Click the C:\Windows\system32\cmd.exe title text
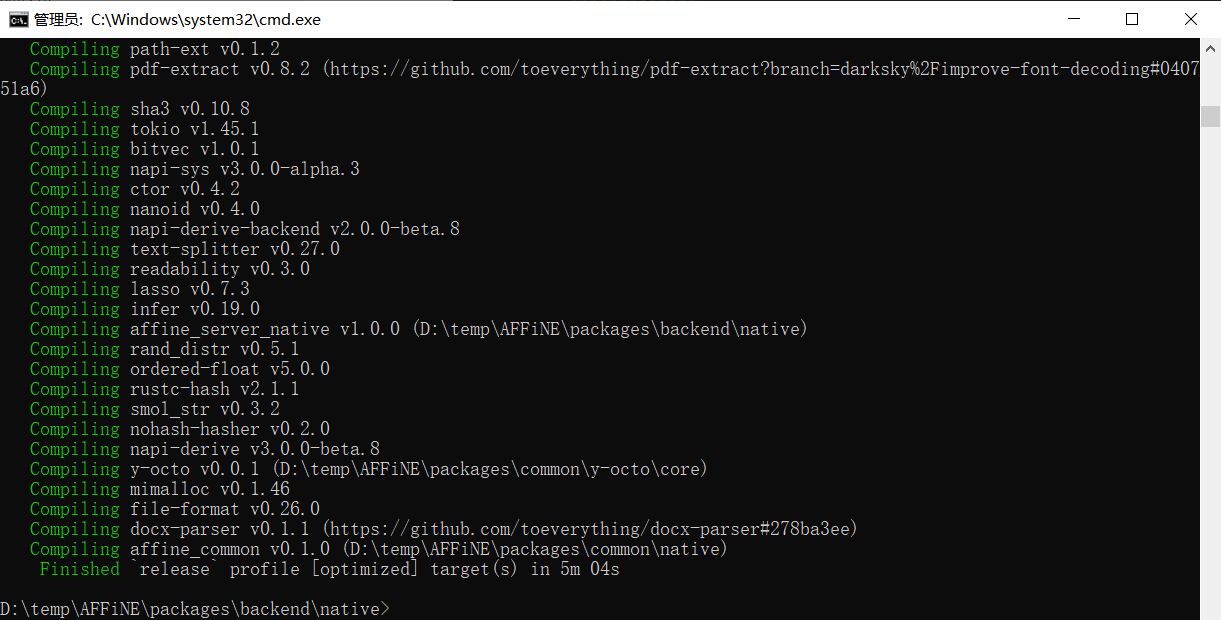The height and width of the screenshot is (620, 1221). (205, 19)
